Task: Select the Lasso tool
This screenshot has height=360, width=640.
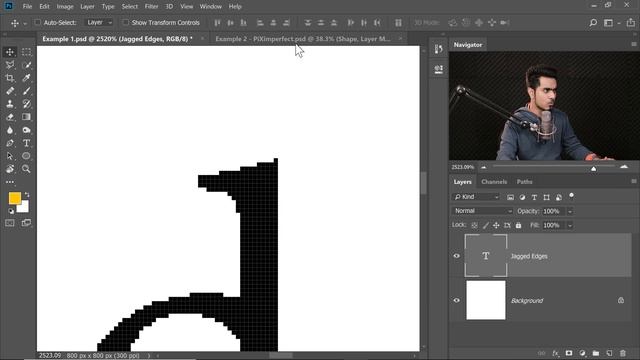Action: coord(10,65)
